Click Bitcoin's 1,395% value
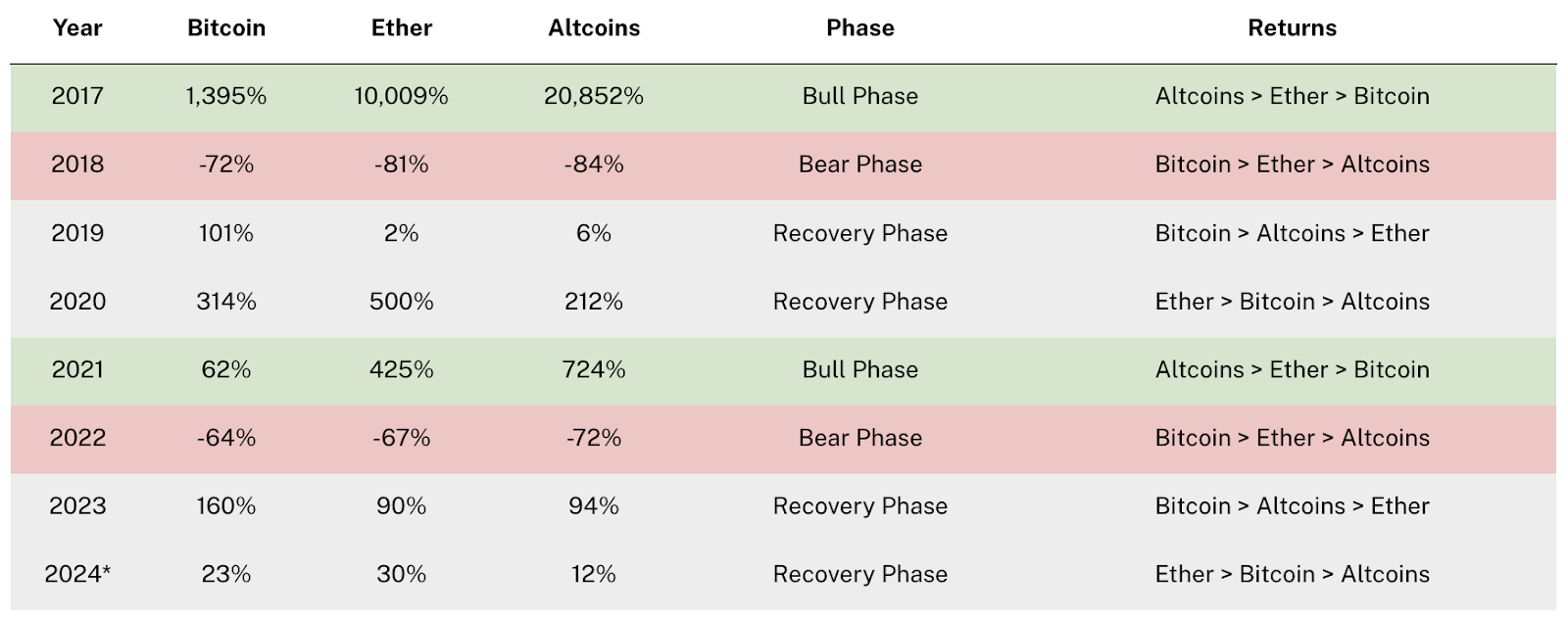1568x619 pixels. click(226, 96)
